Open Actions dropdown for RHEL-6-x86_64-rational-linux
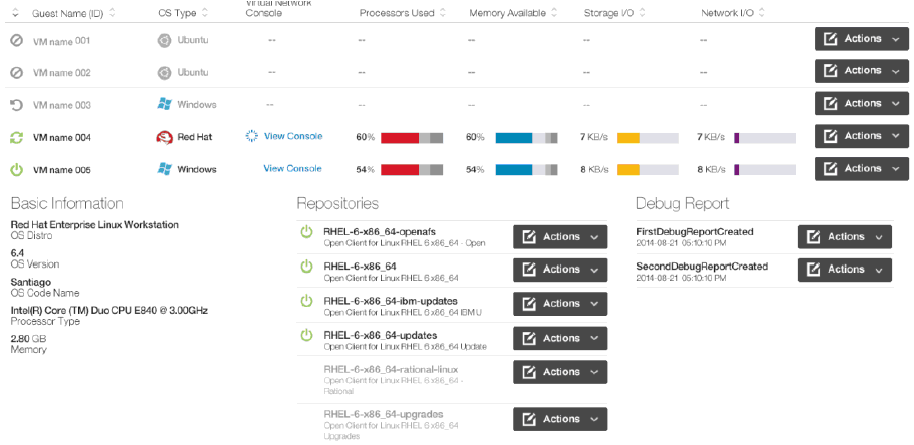The height and width of the screenshot is (445, 914). click(560, 372)
